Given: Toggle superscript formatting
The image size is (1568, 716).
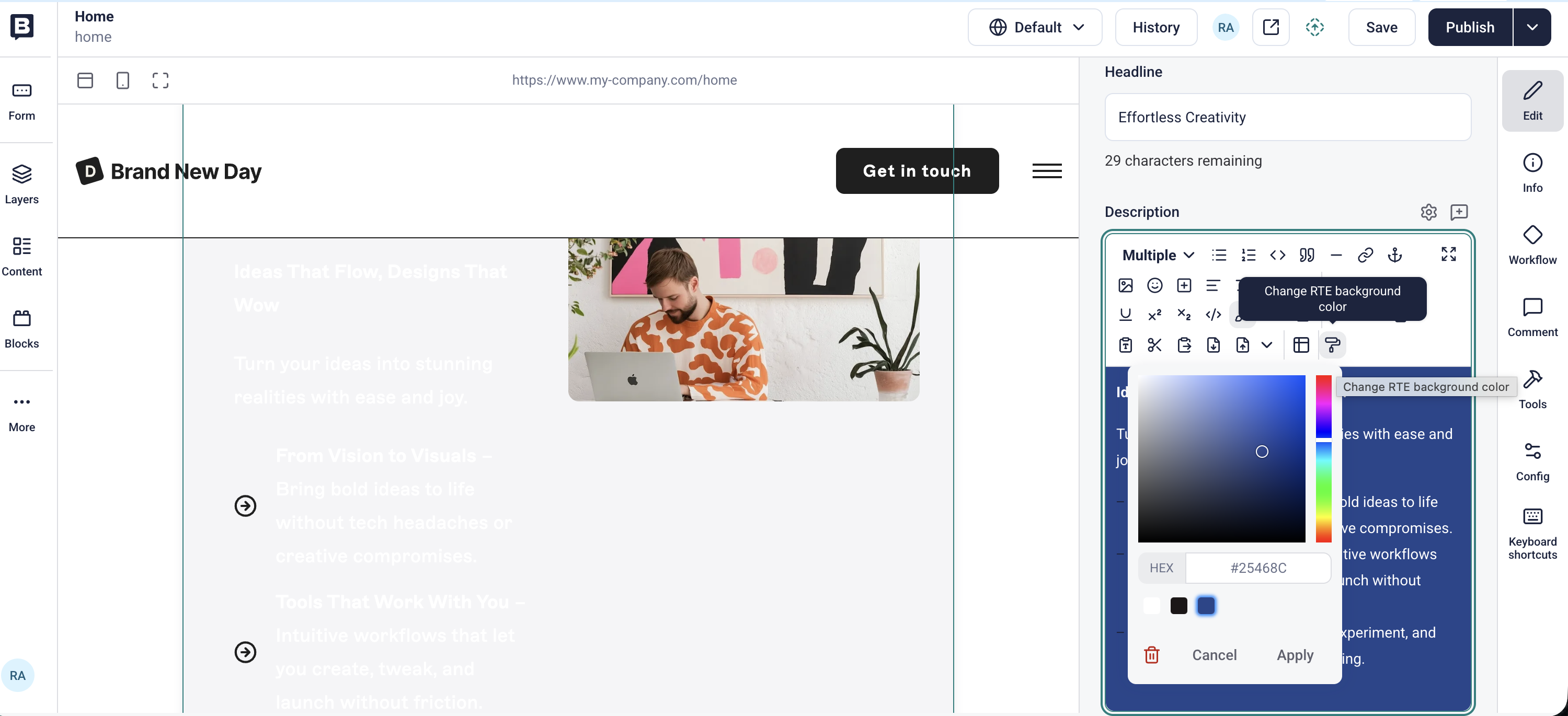Looking at the screenshot, I should coord(1154,315).
